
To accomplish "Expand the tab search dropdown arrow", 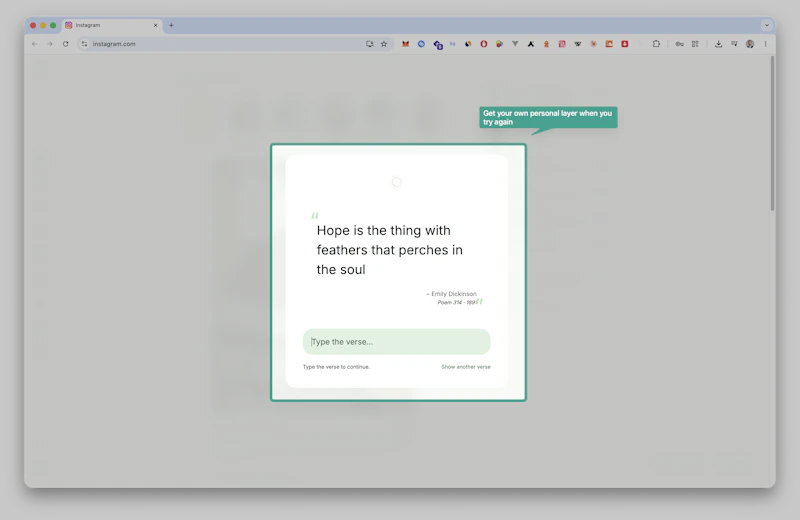I will click(x=766, y=25).
